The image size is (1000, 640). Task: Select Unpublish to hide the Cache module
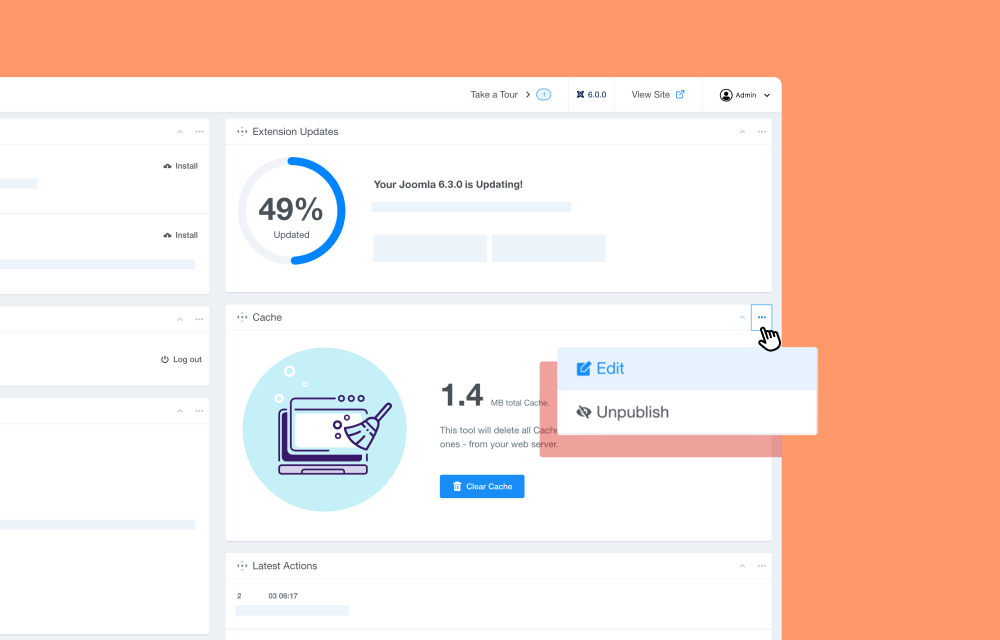click(622, 412)
